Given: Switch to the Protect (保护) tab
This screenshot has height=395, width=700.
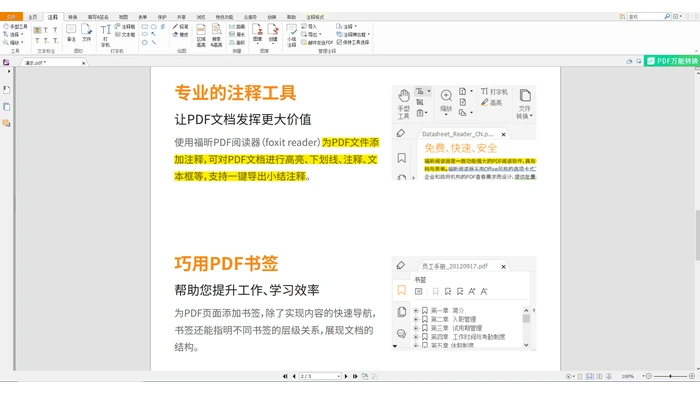Looking at the screenshot, I should click(162, 17).
